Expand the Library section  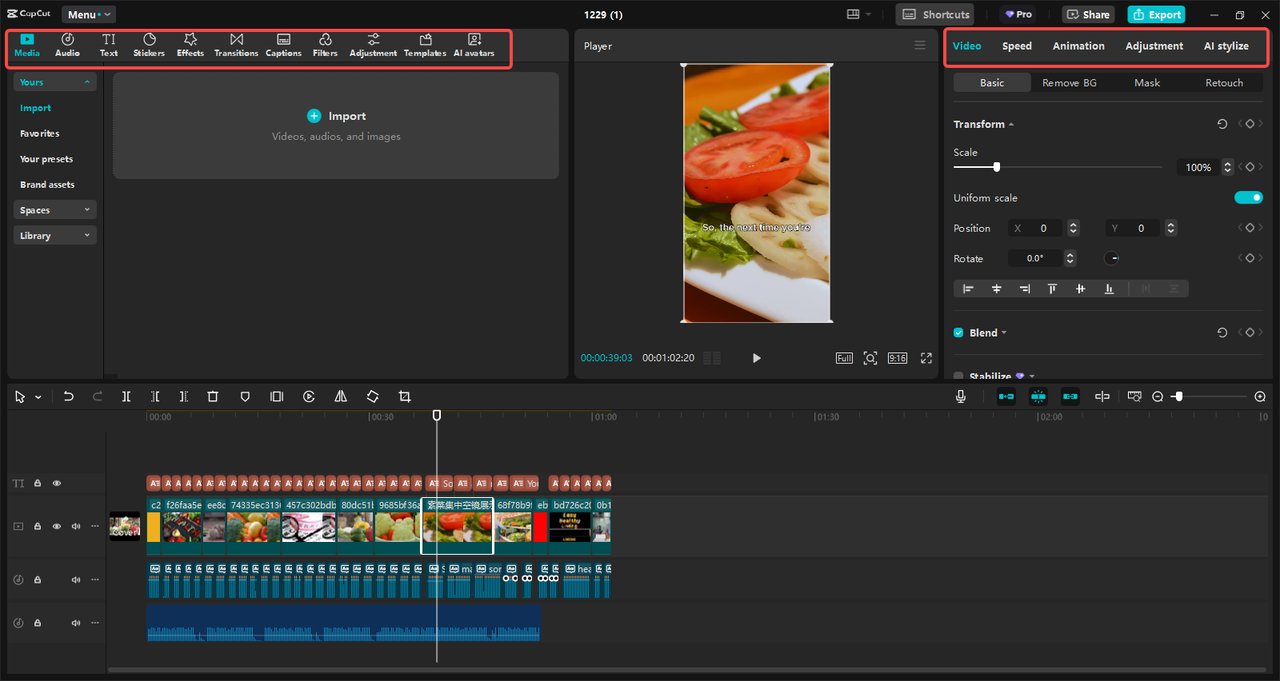point(55,236)
